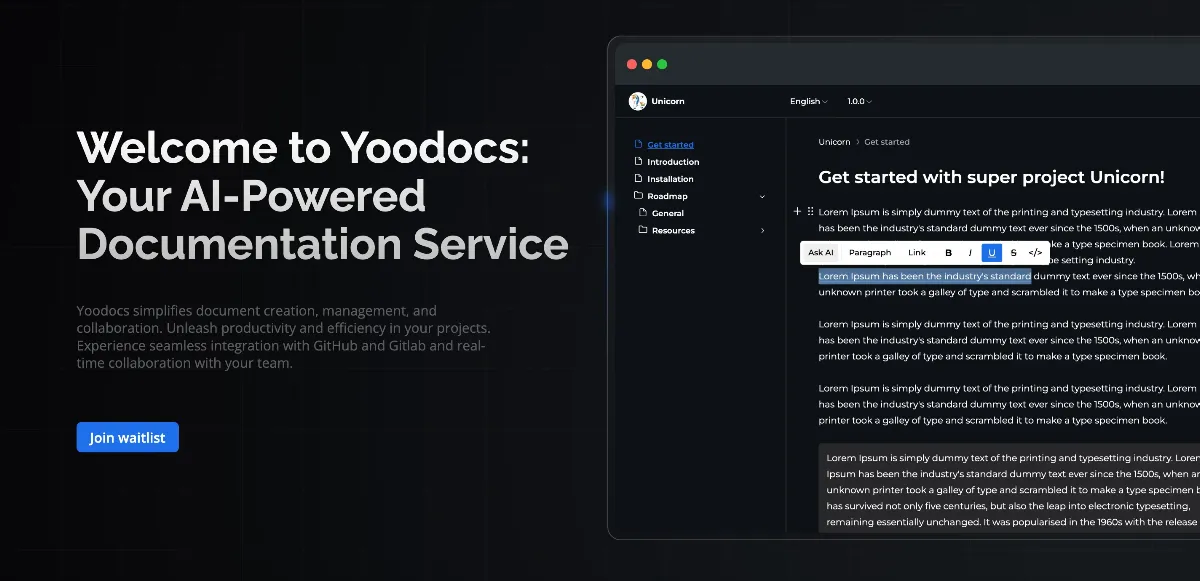Click the Roadmap folder icon
The image size is (1200, 581).
639,195
